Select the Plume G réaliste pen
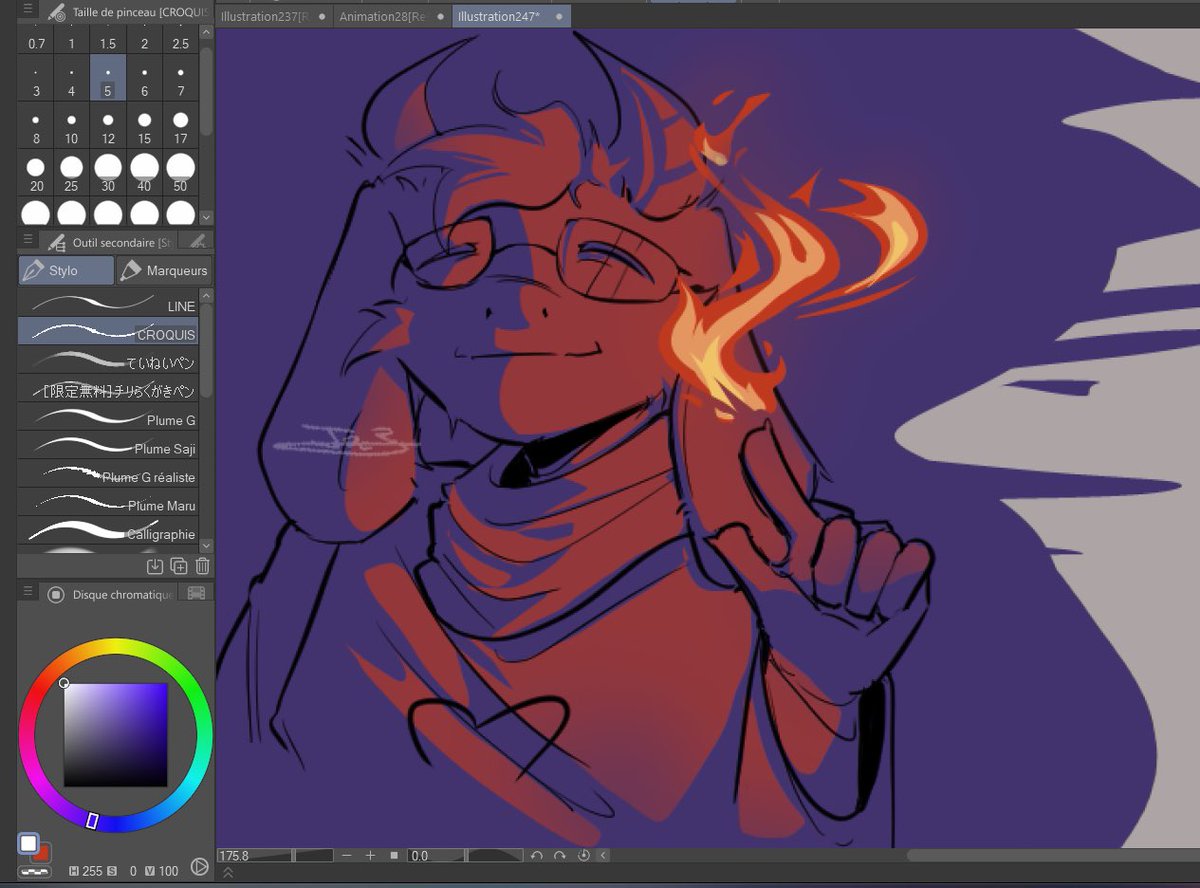The height and width of the screenshot is (888, 1200). click(x=108, y=475)
